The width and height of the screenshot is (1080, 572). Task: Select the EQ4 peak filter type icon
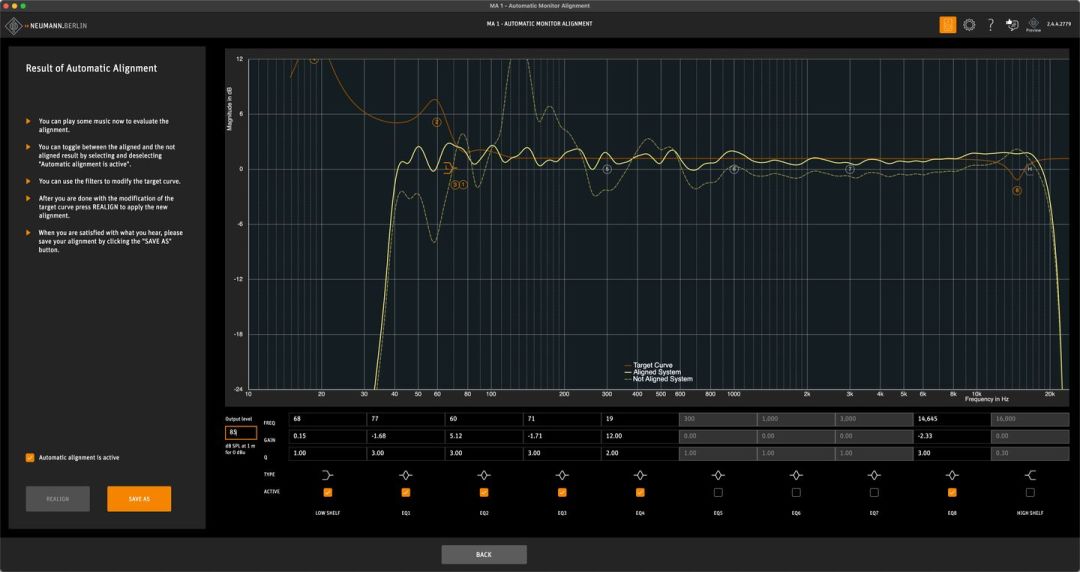pyautogui.click(x=640, y=475)
